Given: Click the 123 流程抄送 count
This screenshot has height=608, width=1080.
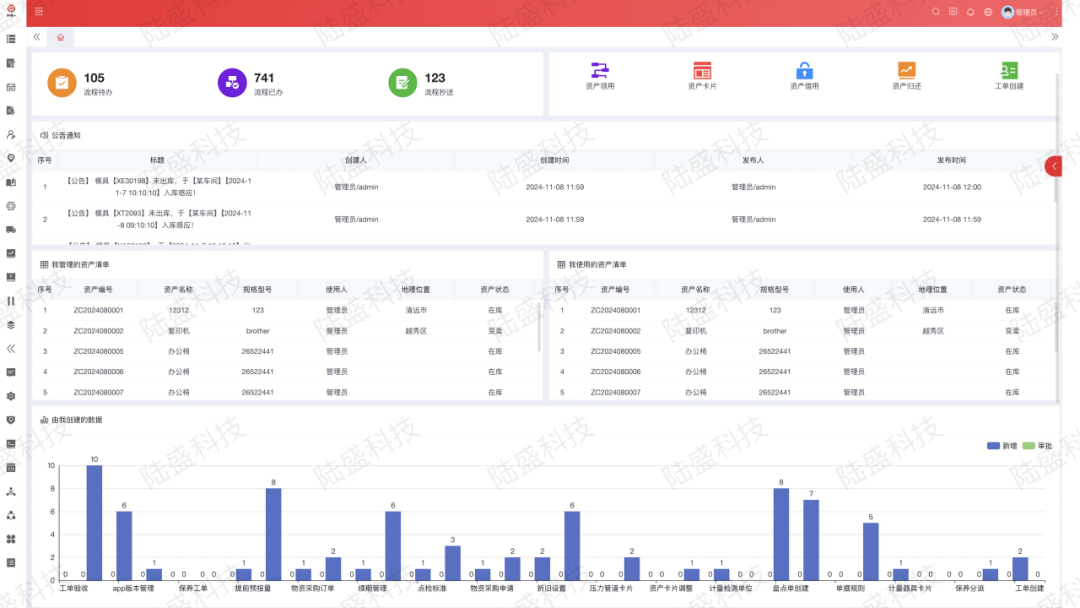Looking at the screenshot, I should [435, 78].
